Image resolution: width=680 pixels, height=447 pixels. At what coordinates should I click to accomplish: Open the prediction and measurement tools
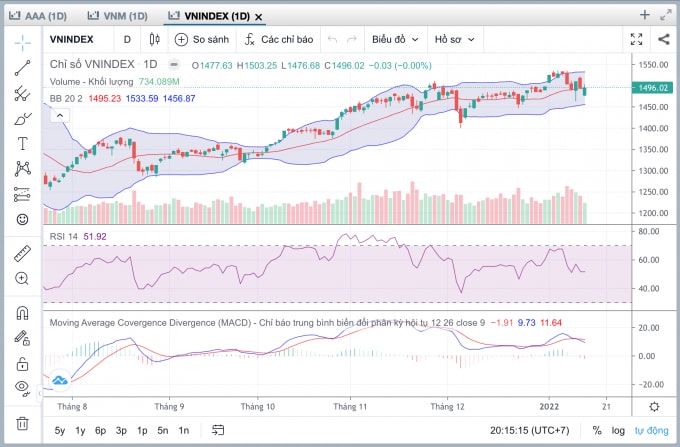(23, 194)
